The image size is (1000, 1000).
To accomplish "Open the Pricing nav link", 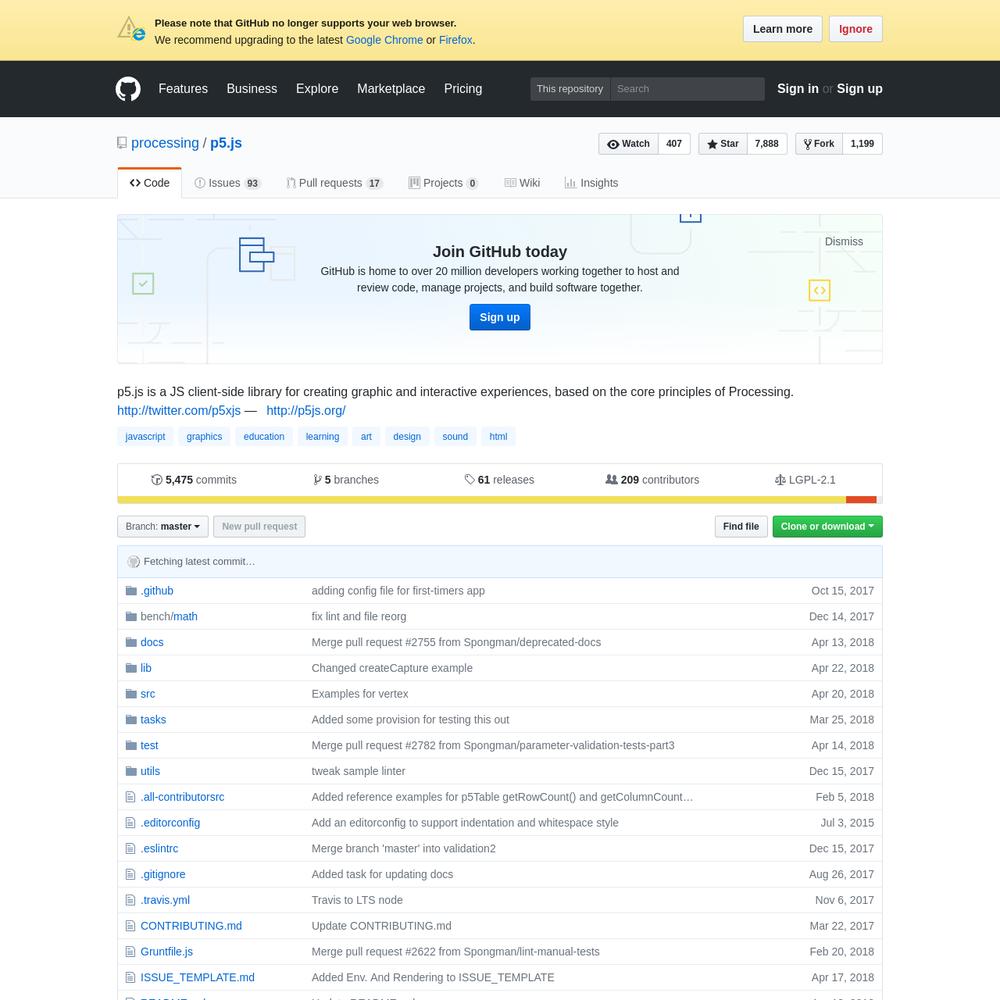I will (463, 89).
